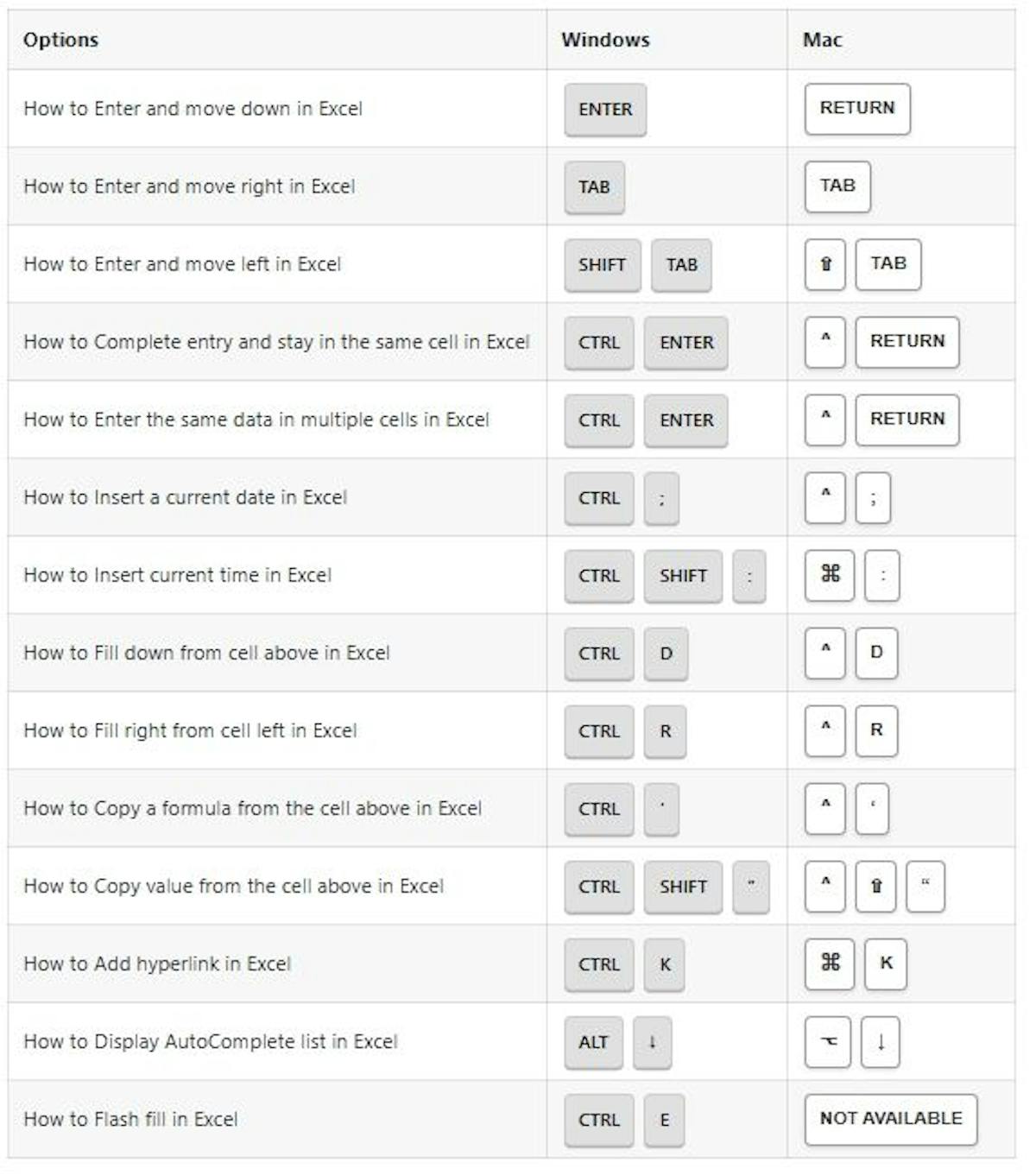
Task: Click Windows SHIFT key in Enter and move left row
Action: 602,265
